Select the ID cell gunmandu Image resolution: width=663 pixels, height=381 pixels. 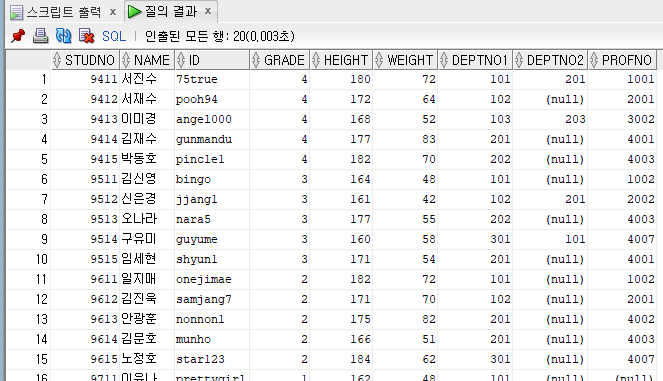tap(212, 139)
